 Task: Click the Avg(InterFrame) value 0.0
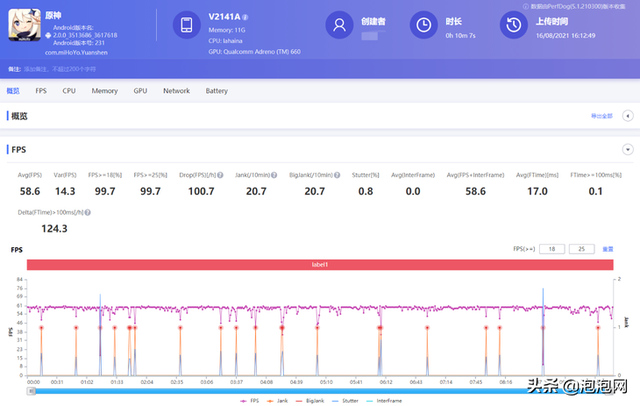click(x=413, y=191)
